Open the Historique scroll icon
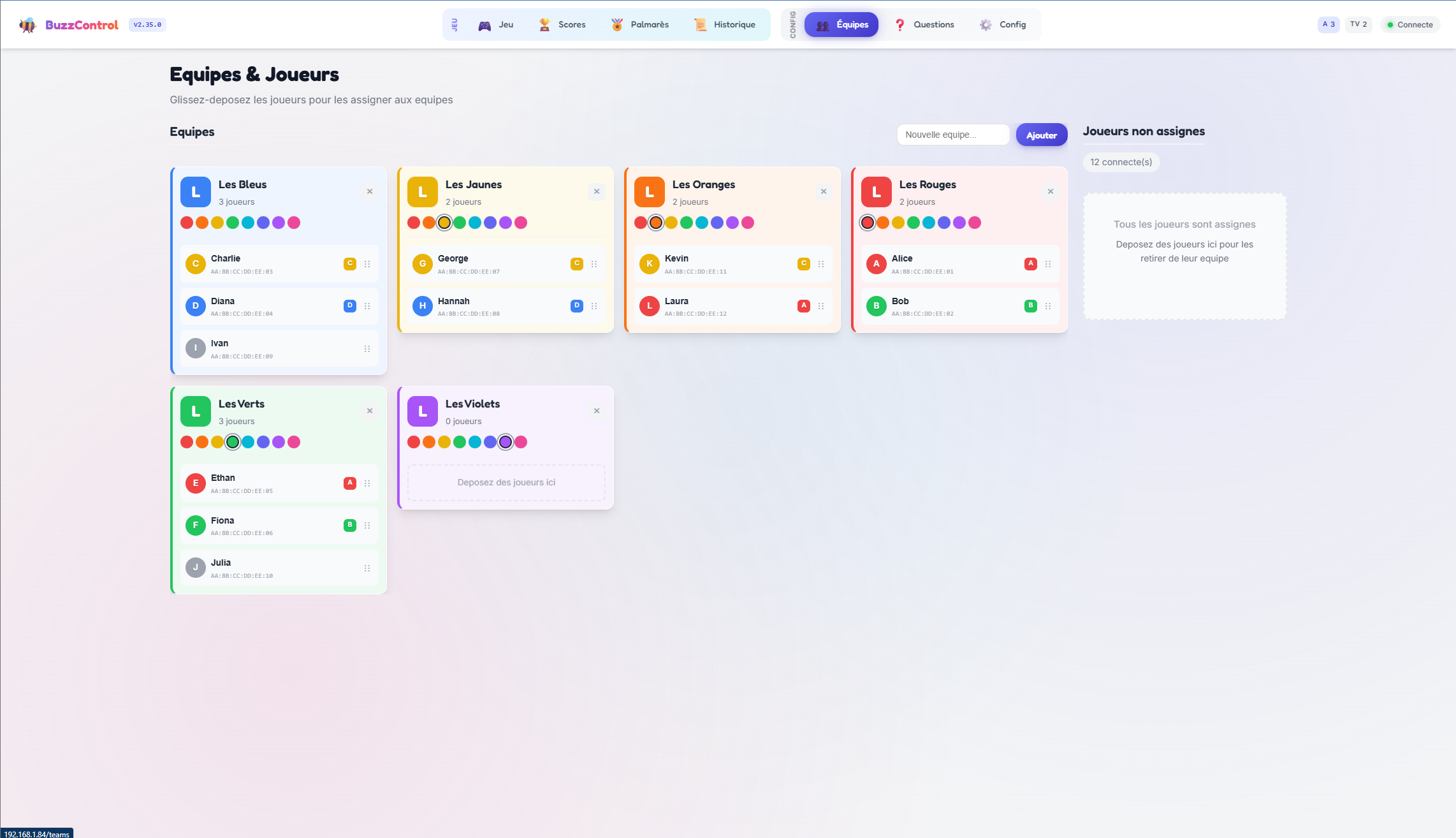 coord(700,24)
